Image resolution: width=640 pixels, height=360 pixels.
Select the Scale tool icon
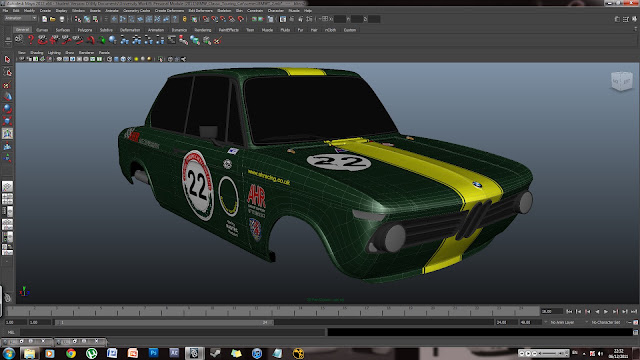[7, 121]
